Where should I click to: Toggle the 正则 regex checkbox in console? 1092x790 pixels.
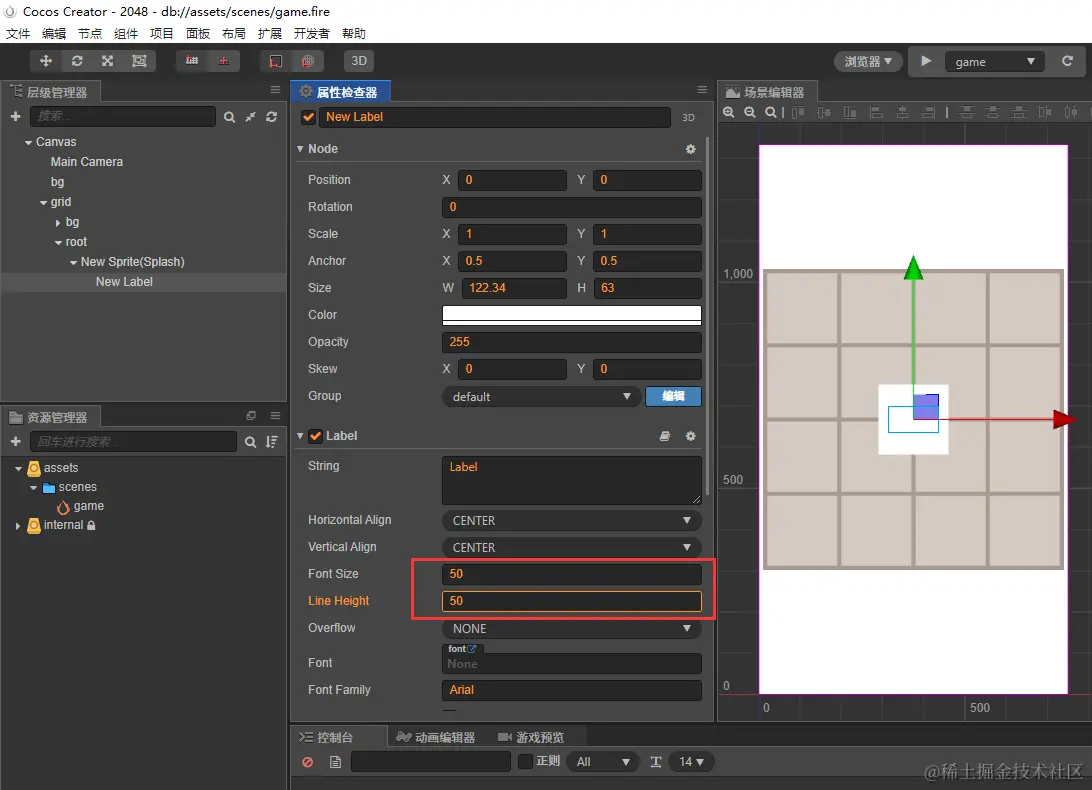tap(526, 761)
